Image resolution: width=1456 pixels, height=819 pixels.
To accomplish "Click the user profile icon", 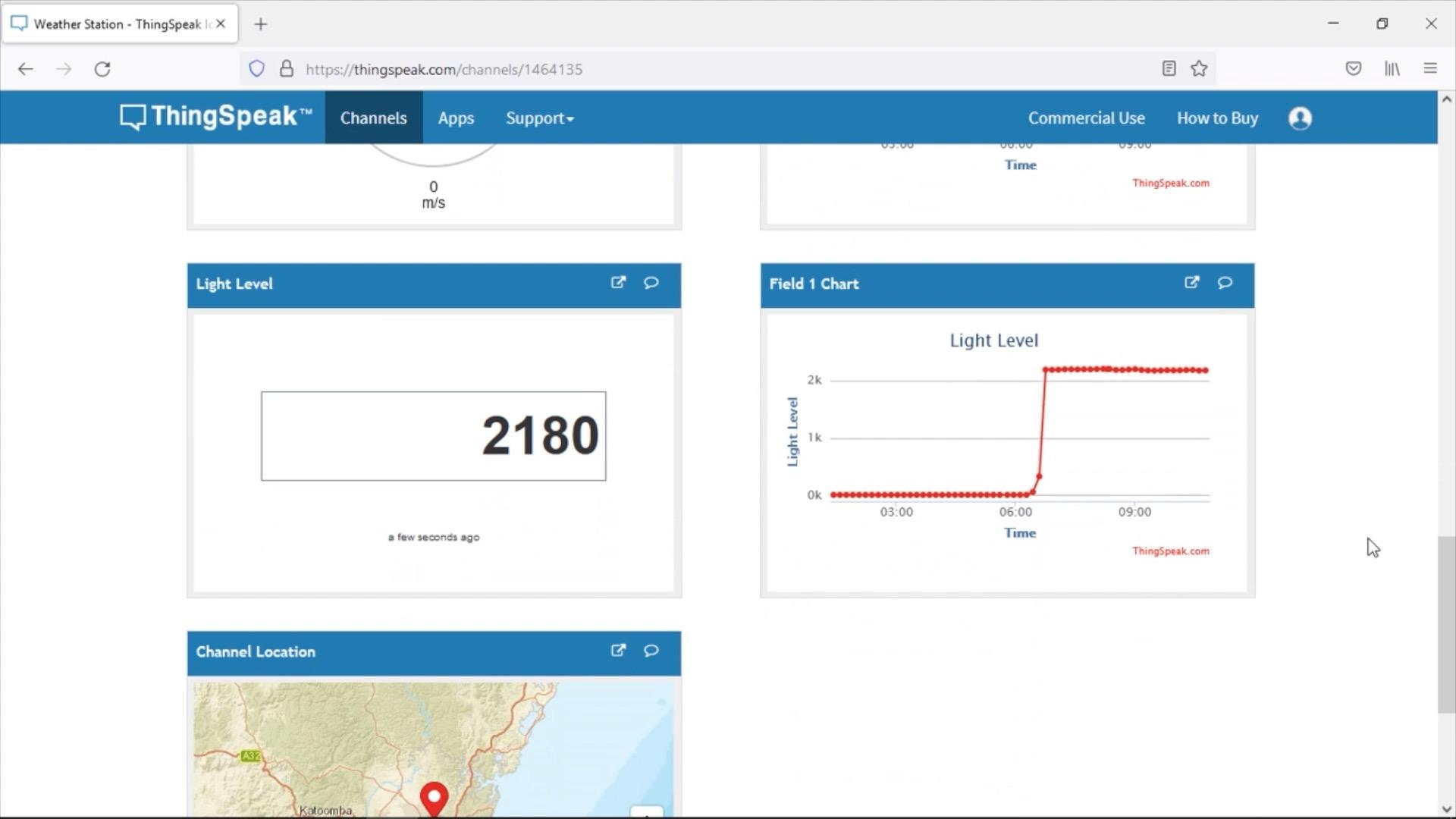I will 1298,118.
